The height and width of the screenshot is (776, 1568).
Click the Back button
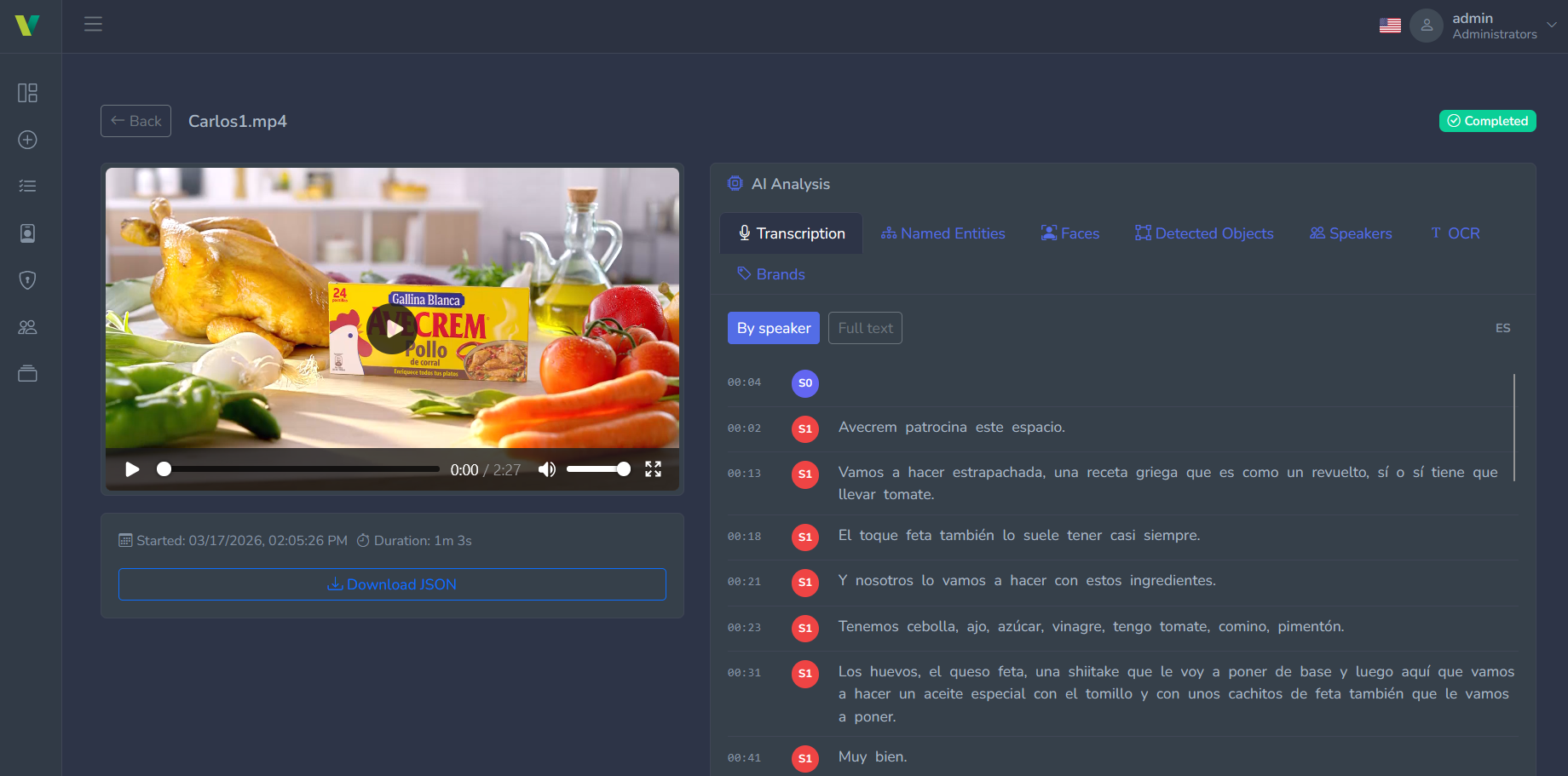(136, 121)
